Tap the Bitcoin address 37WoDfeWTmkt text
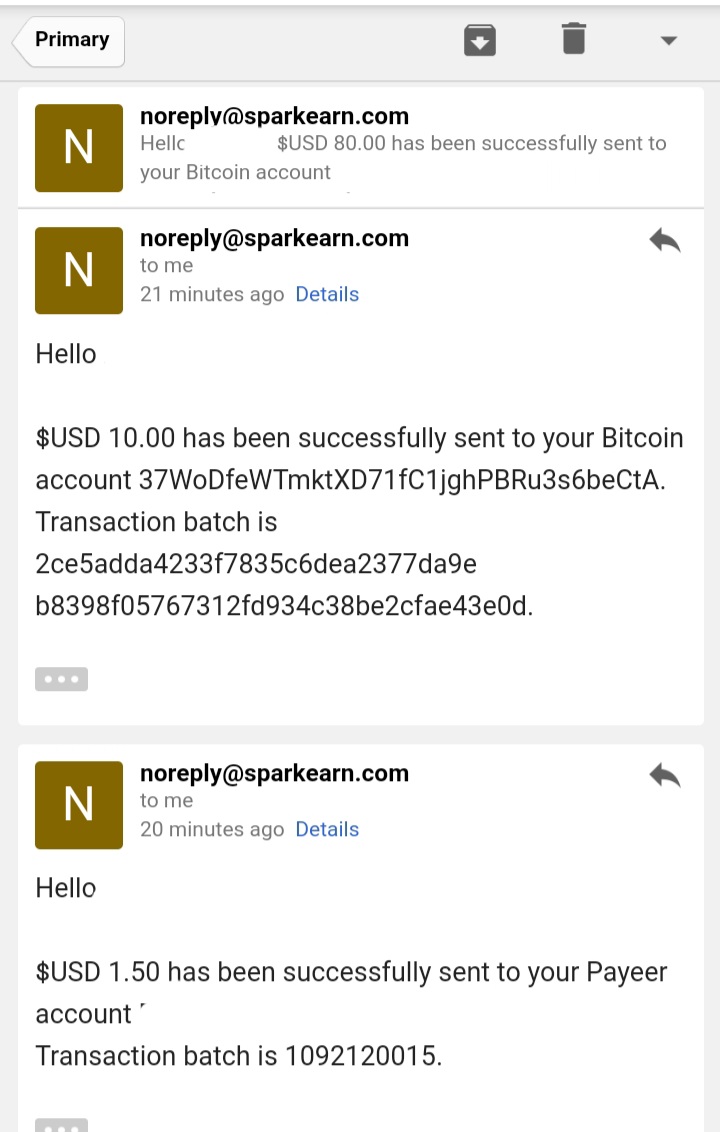This screenshot has height=1132, width=720. (x=402, y=480)
